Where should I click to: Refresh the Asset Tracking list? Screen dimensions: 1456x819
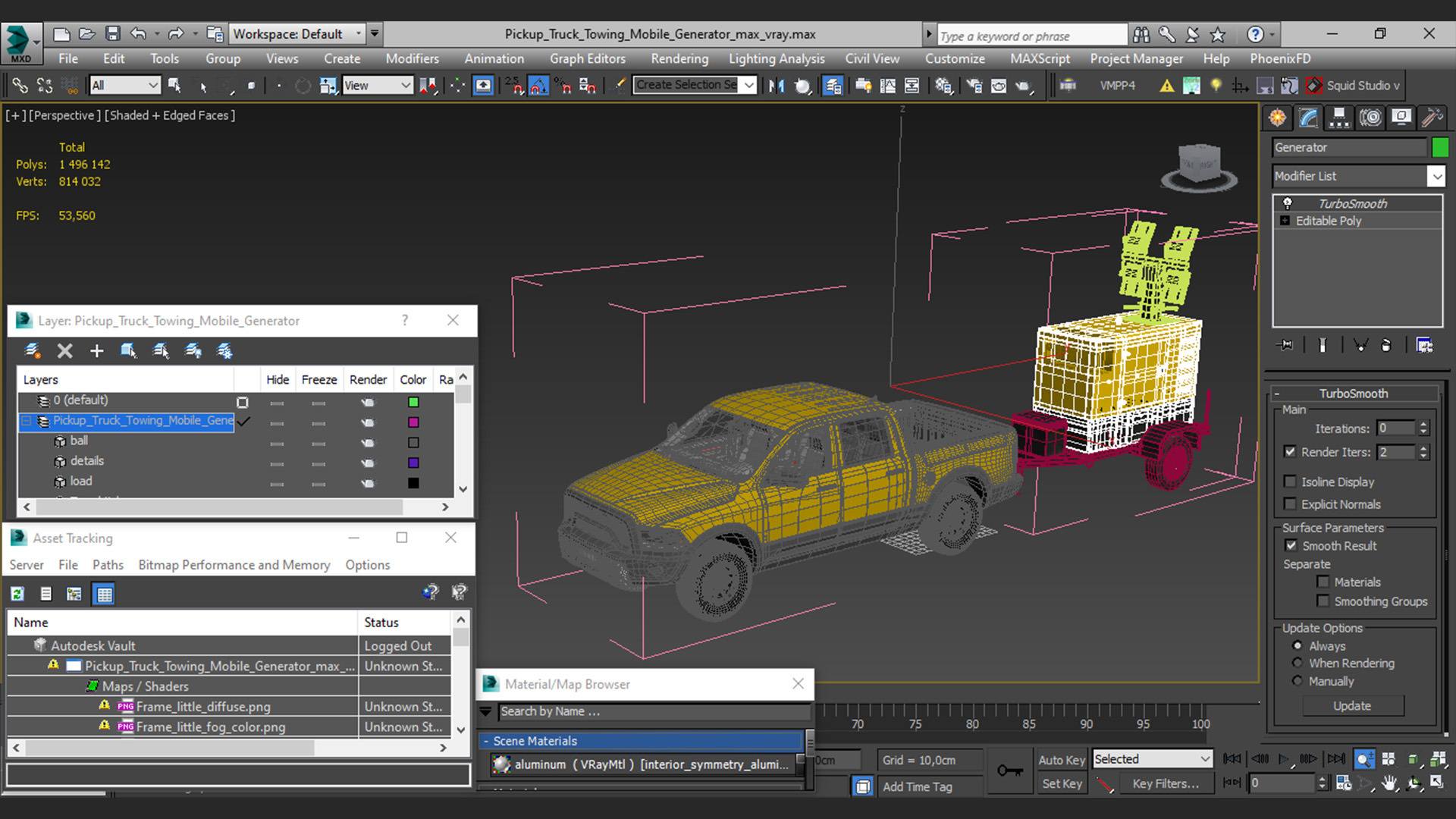17,594
